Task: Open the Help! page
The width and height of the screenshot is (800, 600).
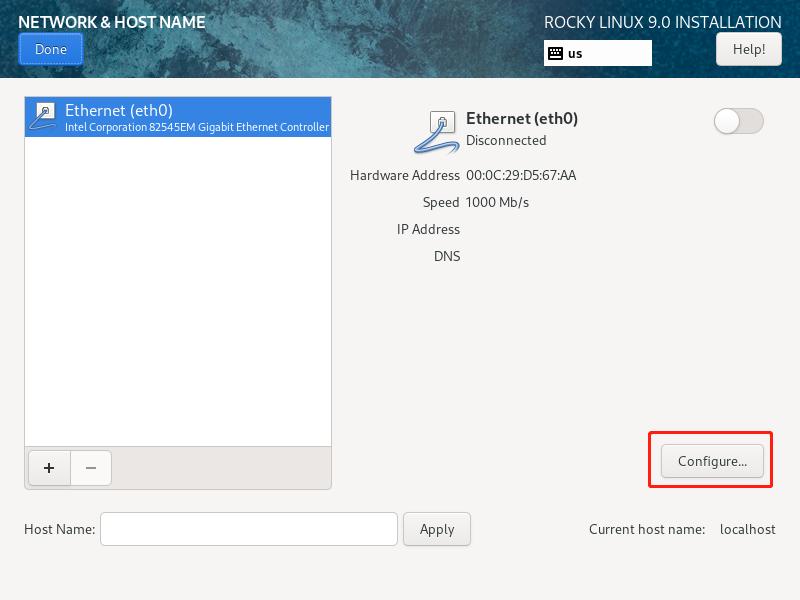Action: (x=748, y=48)
